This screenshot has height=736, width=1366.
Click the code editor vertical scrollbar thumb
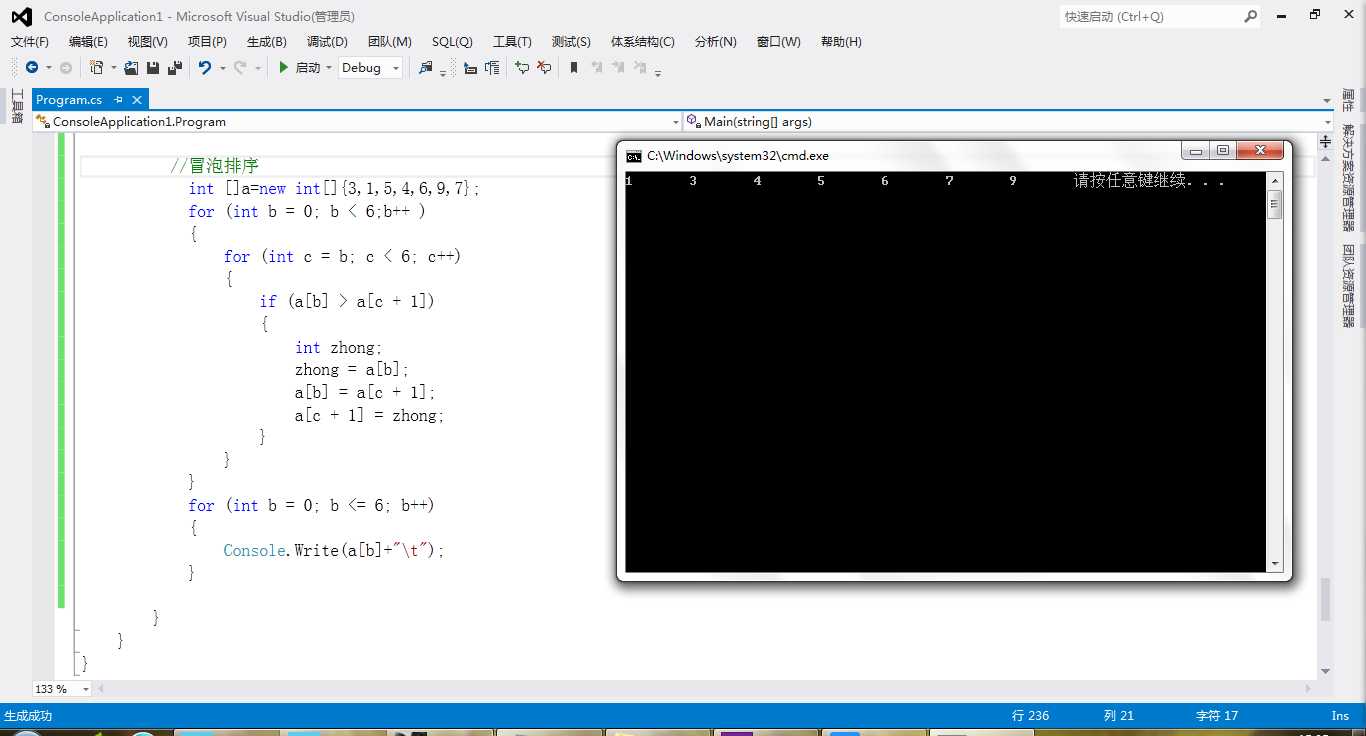[1326, 599]
